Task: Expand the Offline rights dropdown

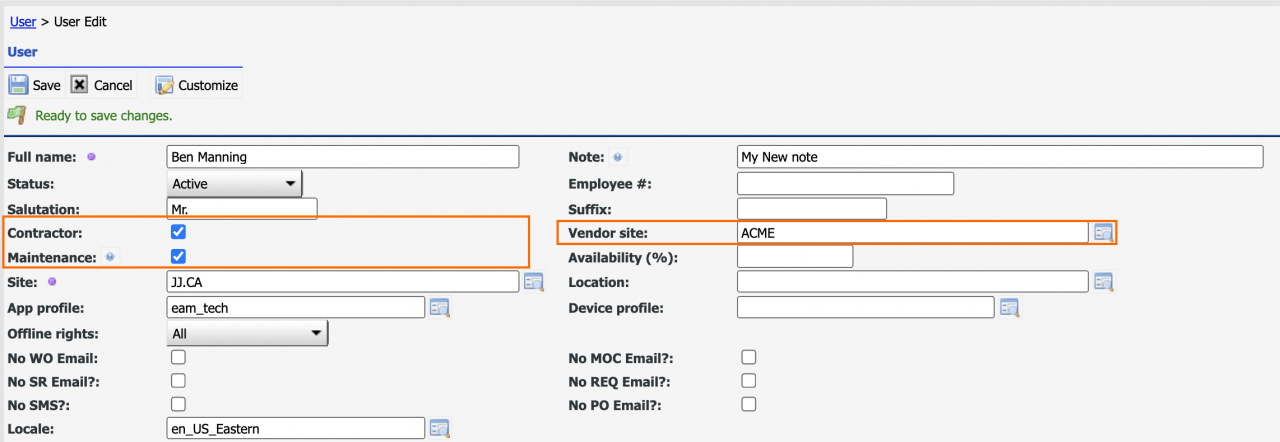Action: click(x=247, y=333)
